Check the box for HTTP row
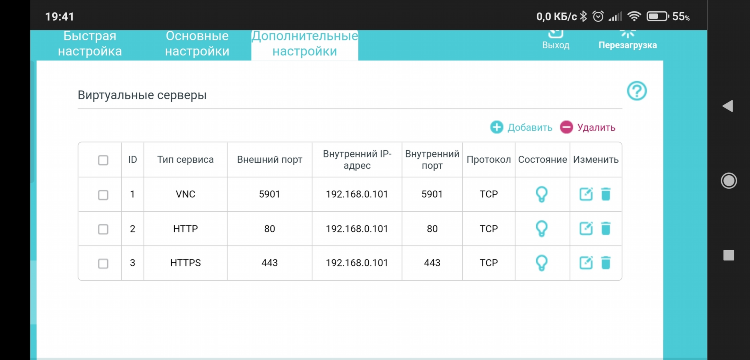750x360 pixels. 103,229
